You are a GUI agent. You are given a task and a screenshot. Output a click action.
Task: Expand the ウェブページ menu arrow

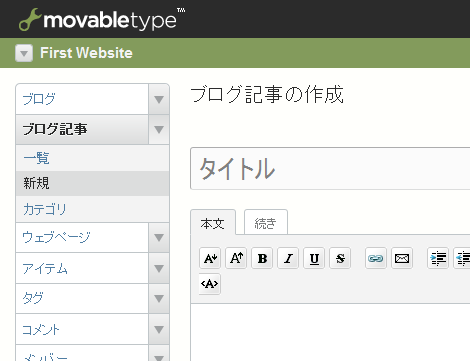click(159, 237)
